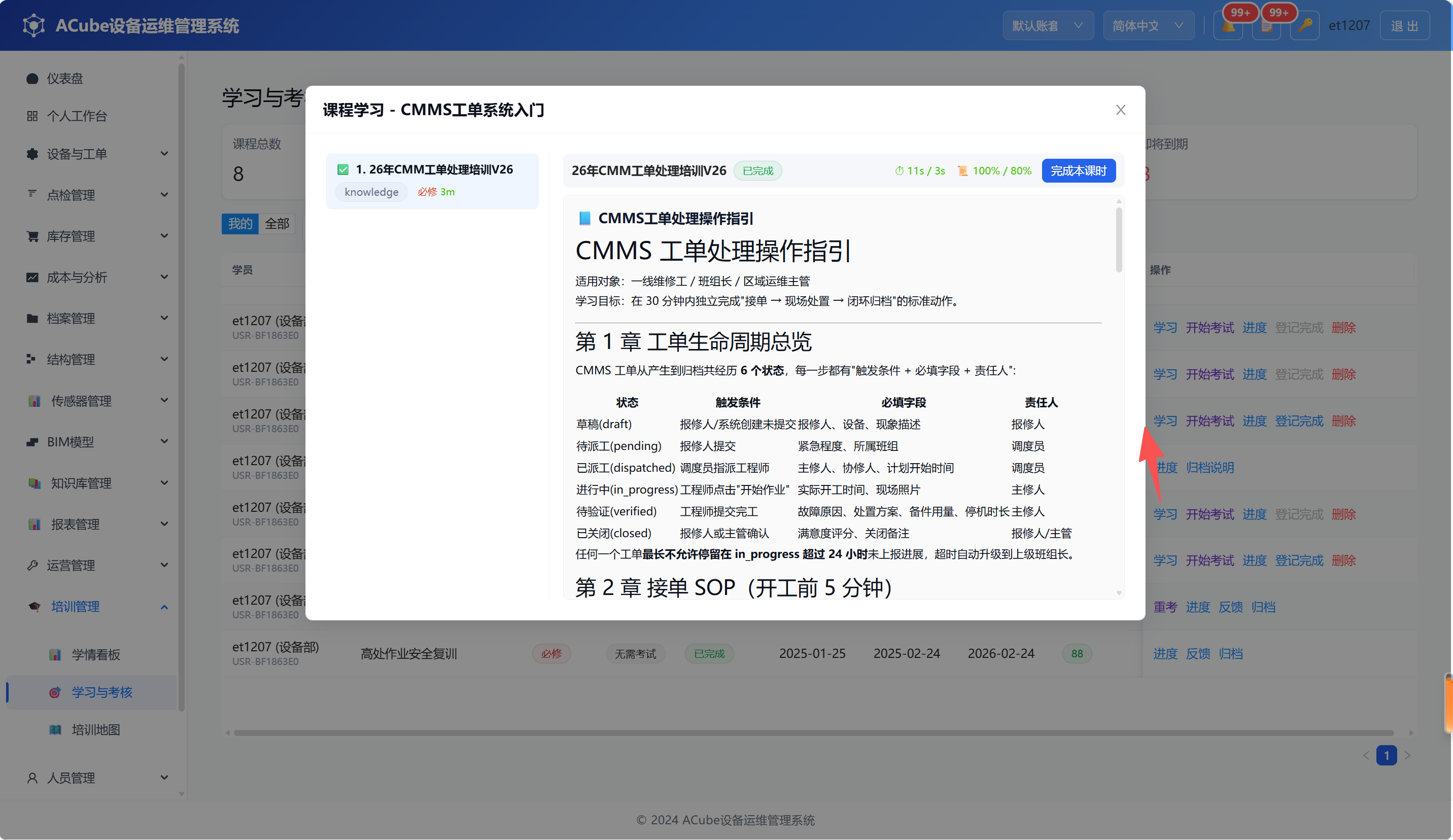Click the 传感器管理 icon
Viewport: 1453px width, 840px height.
(34, 401)
